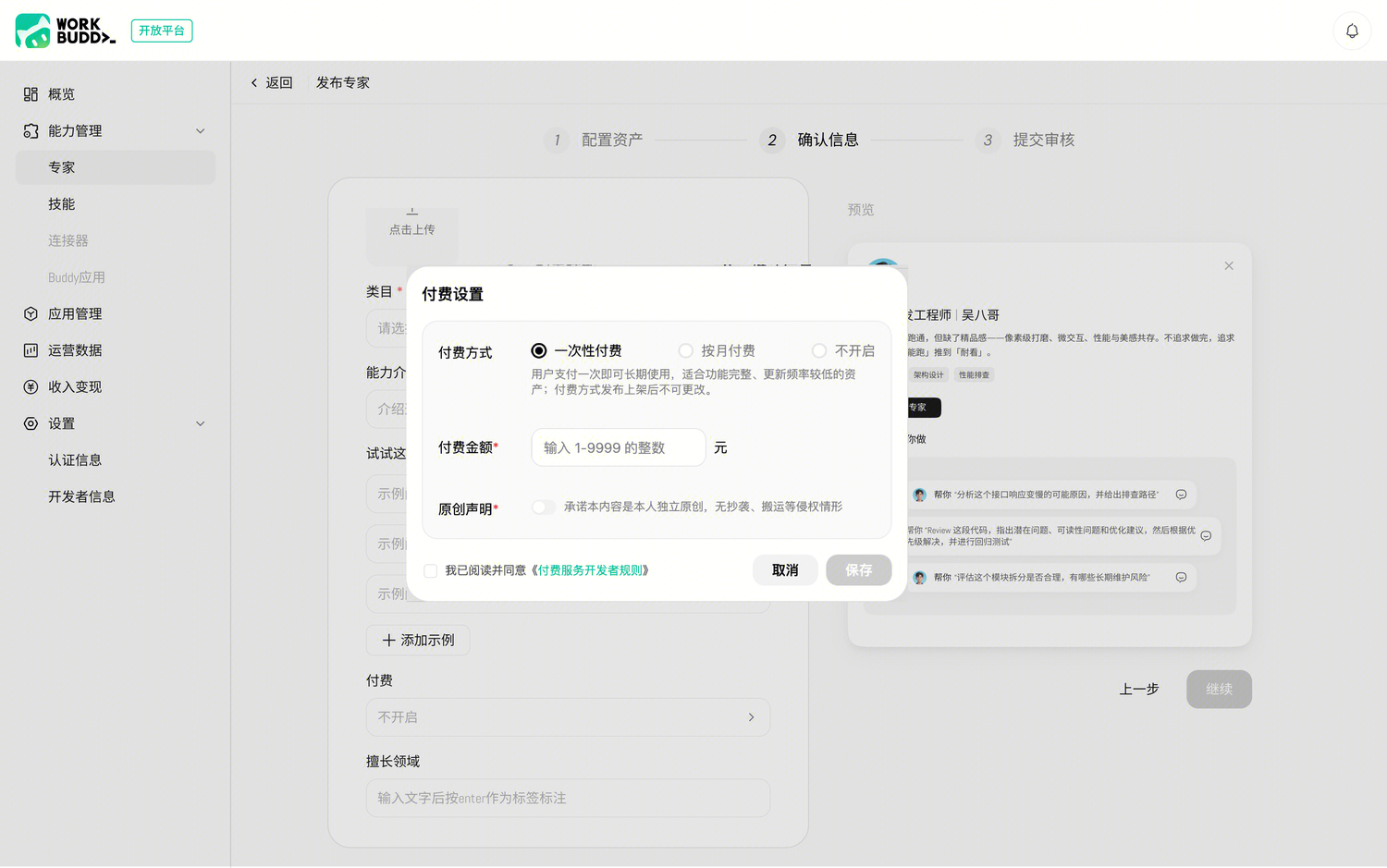Click chat icon beside 'Review 这段代码' example
Image resolution: width=1387 pixels, height=868 pixels.
click(x=1206, y=536)
